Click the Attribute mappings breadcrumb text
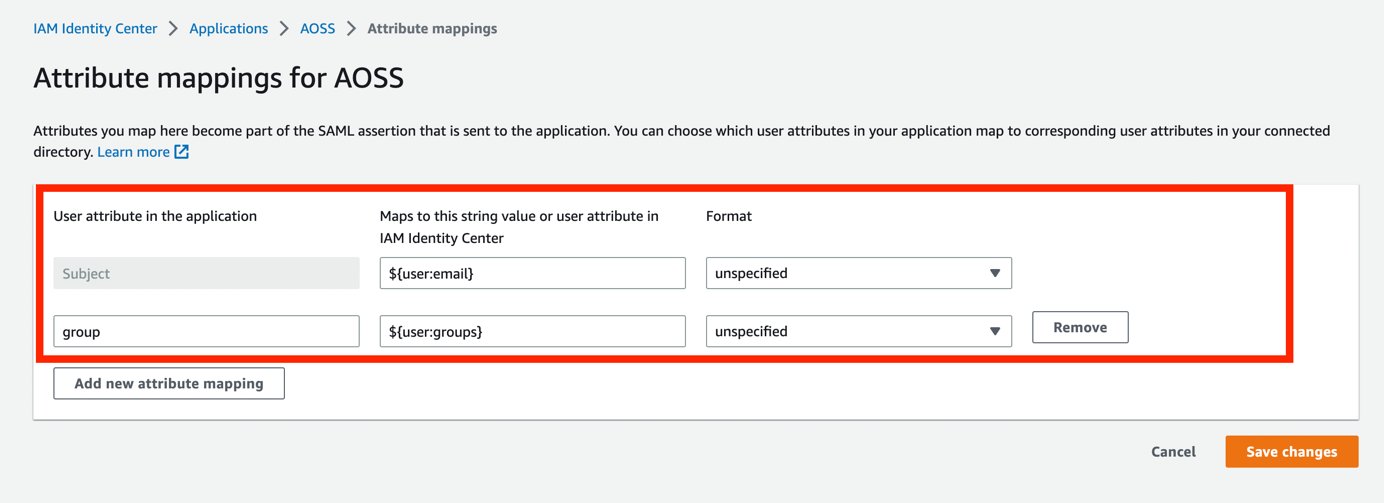 [432, 29]
